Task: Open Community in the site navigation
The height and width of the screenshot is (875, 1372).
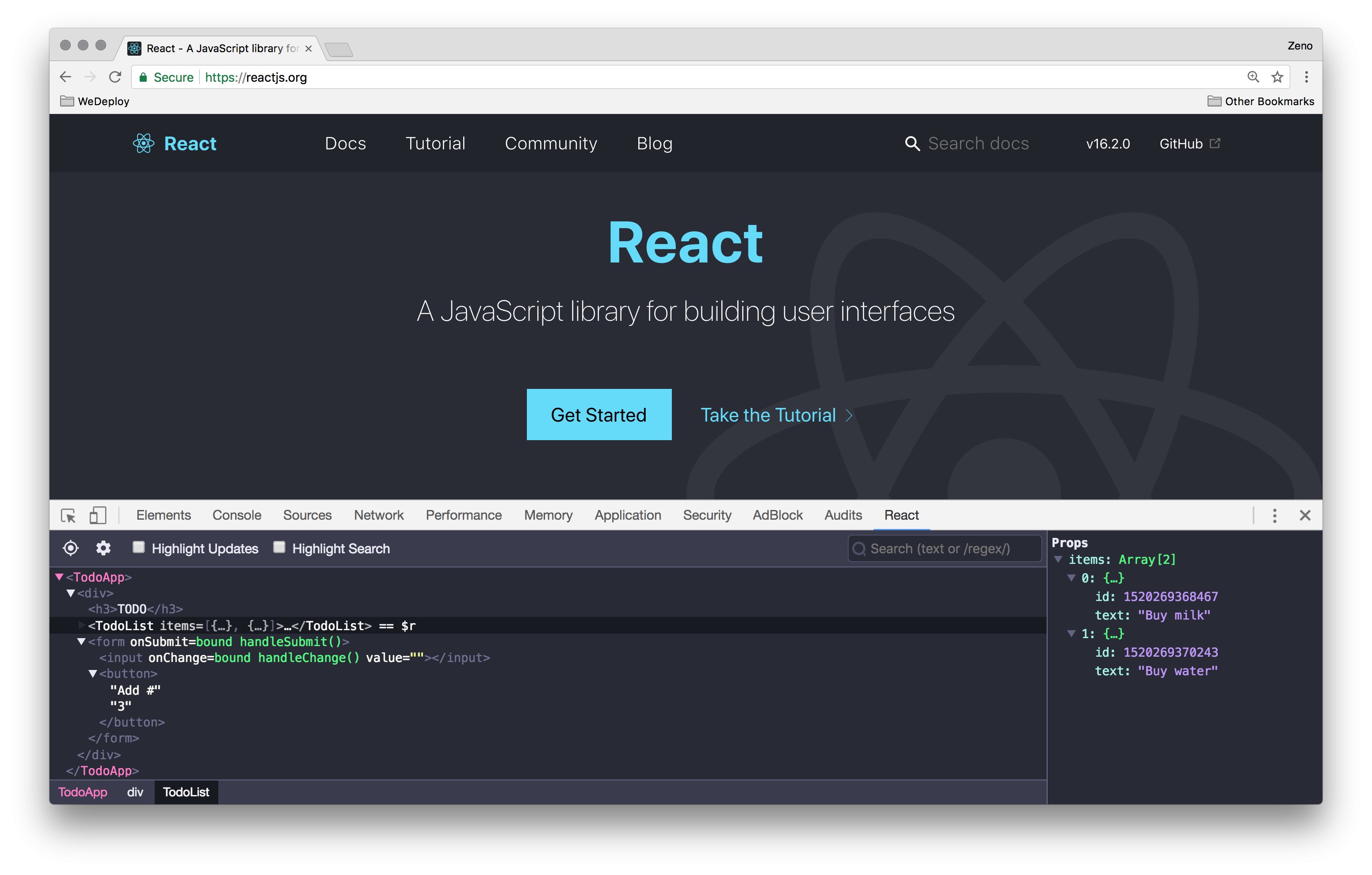Action: [x=551, y=144]
